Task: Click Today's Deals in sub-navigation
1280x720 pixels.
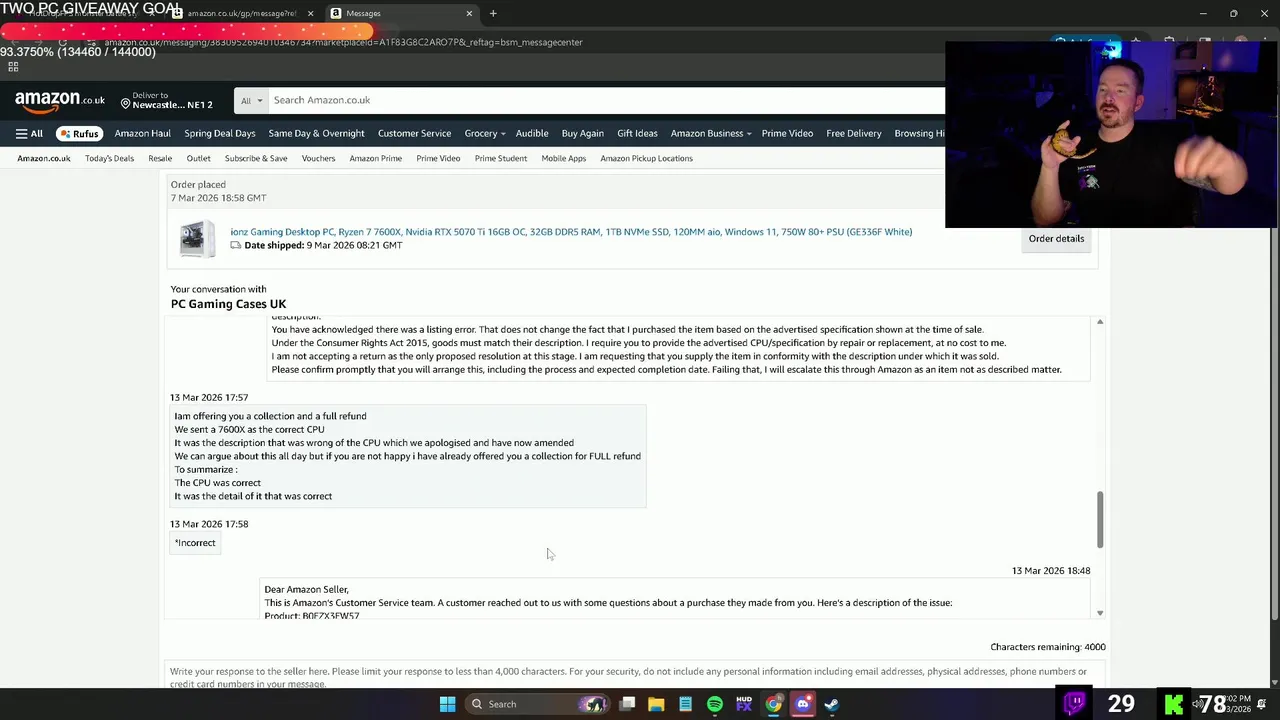Action: coord(109,158)
